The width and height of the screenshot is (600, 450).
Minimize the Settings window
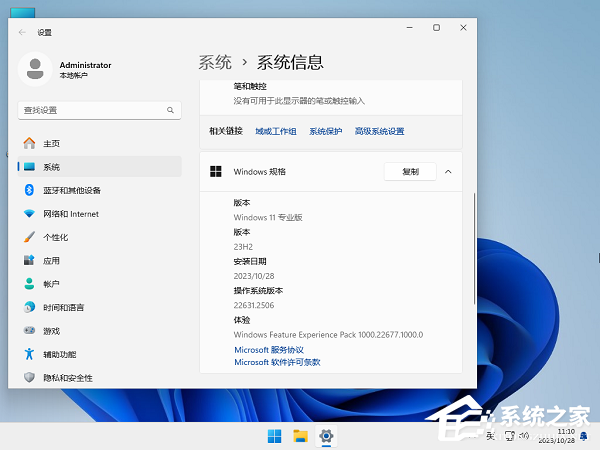[409, 28]
